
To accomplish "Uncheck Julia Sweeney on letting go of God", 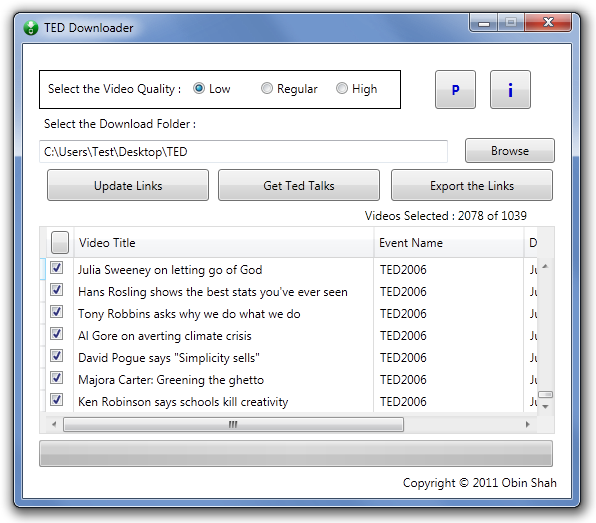I will point(57,268).
